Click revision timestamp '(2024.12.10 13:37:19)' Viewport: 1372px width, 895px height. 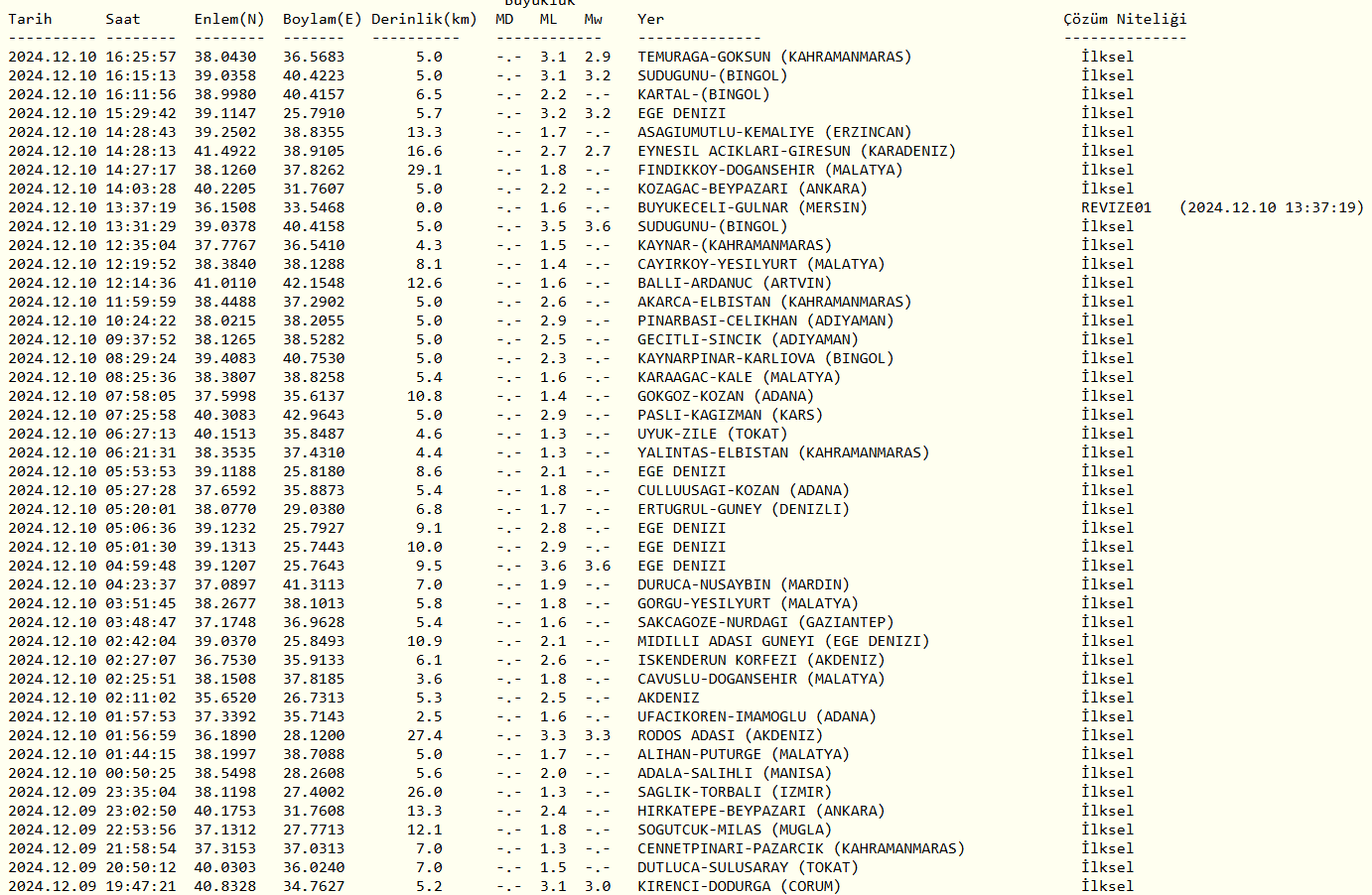click(1272, 207)
